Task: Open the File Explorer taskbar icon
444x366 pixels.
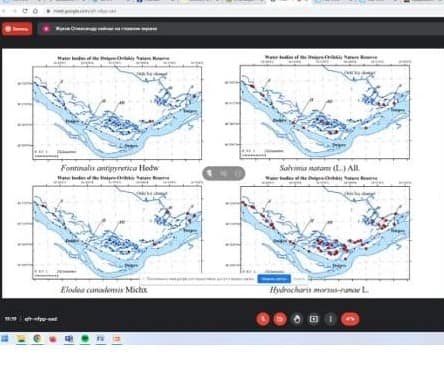Action: [21, 339]
